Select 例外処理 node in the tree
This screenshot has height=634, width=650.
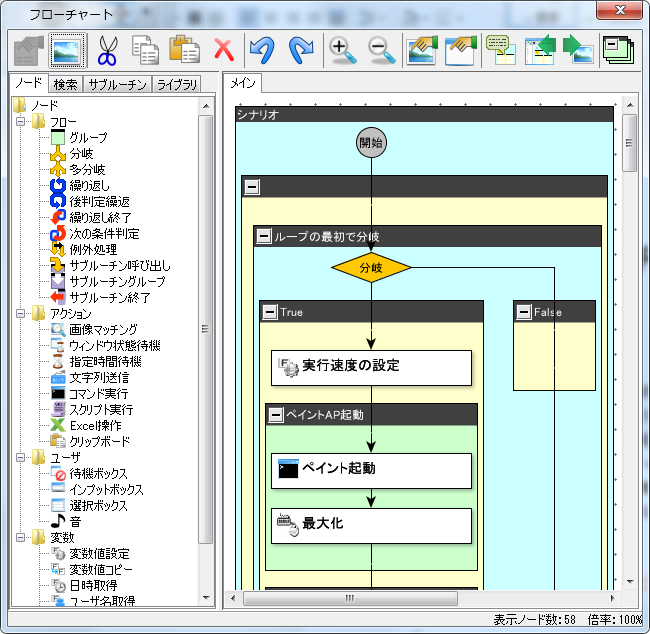click(x=93, y=249)
